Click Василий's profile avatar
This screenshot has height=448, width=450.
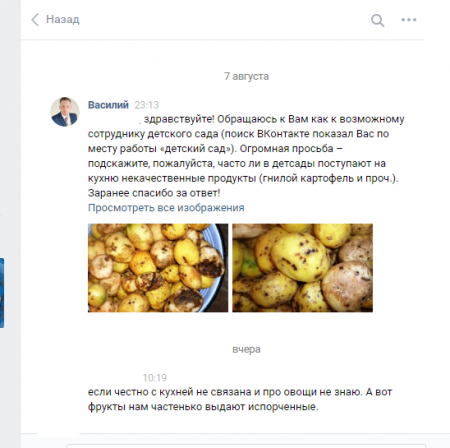65,112
